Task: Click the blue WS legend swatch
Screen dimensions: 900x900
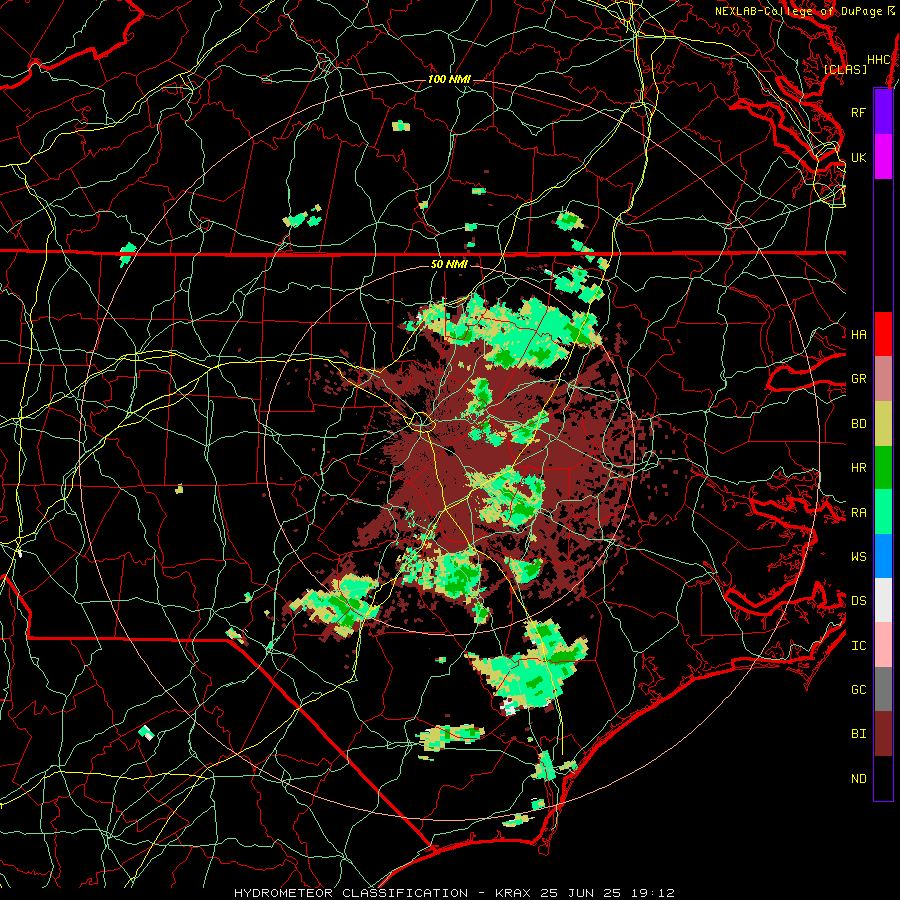Action: click(x=883, y=556)
